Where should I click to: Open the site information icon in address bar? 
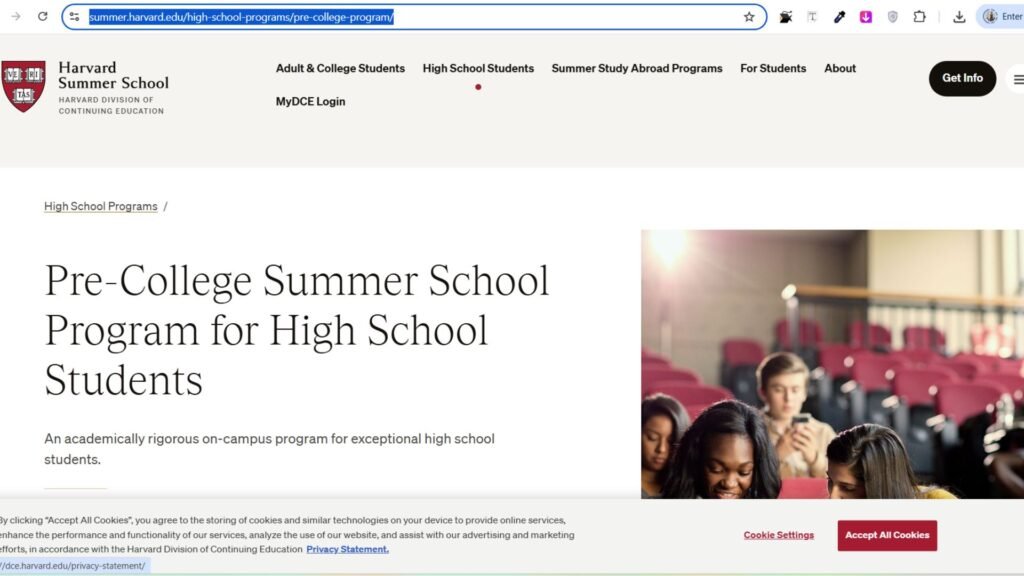(75, 17)
